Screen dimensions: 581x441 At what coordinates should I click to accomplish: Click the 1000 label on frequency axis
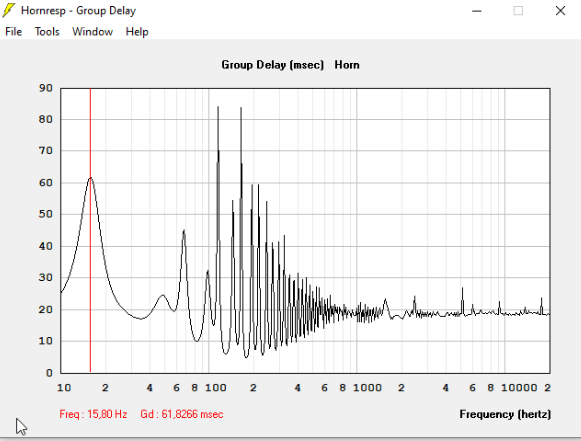[x=367, y=388]
